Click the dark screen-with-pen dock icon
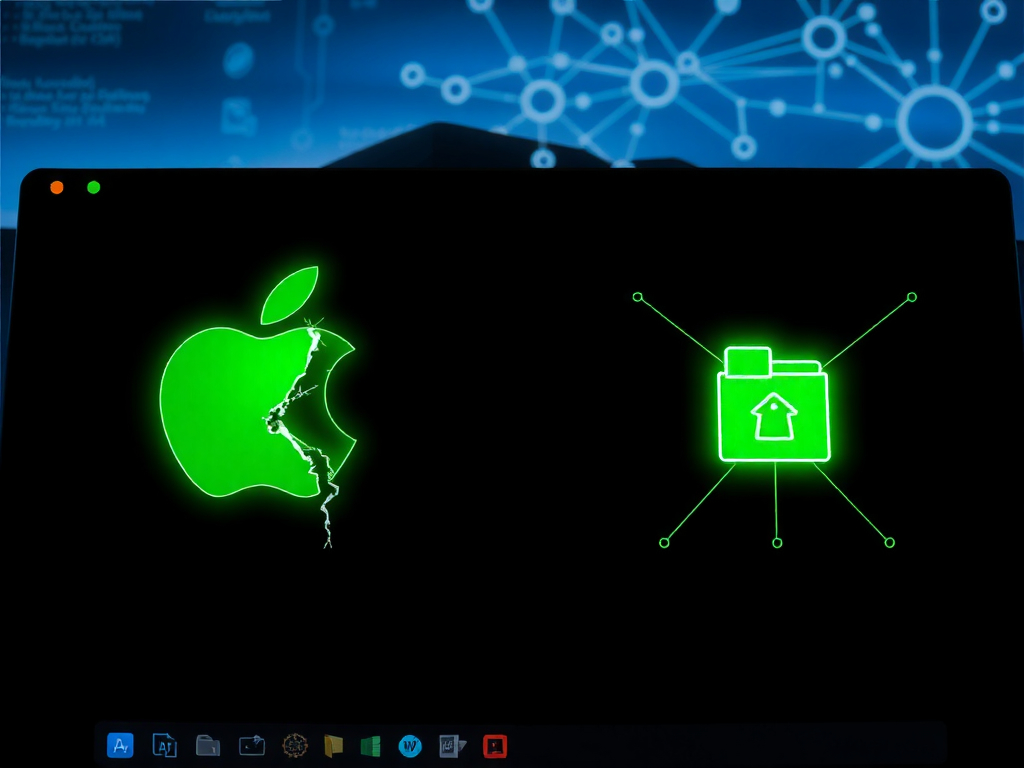 point(251,745)
